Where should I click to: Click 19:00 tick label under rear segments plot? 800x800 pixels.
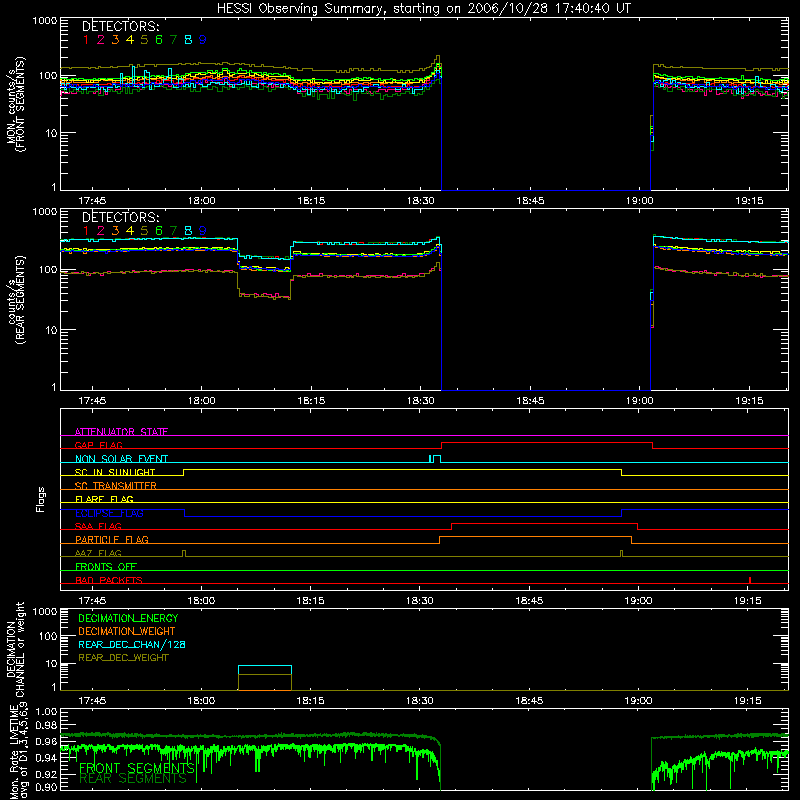pyautogui.click(x=640, y=401)
